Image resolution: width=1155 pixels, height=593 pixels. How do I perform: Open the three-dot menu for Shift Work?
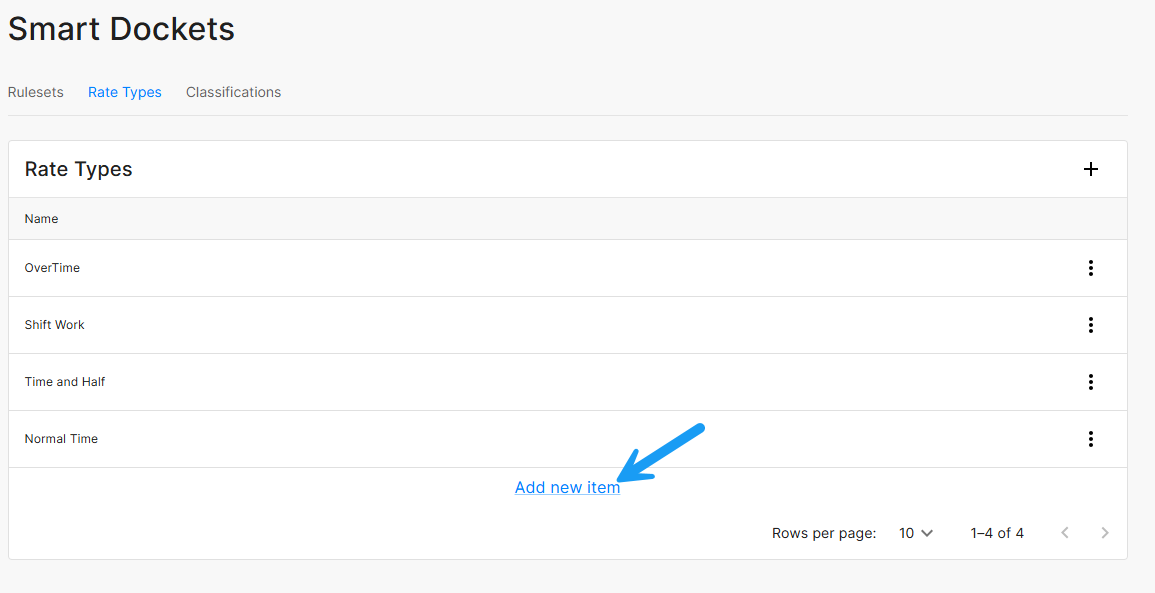pyautogui.click(x=1090, y=325)
